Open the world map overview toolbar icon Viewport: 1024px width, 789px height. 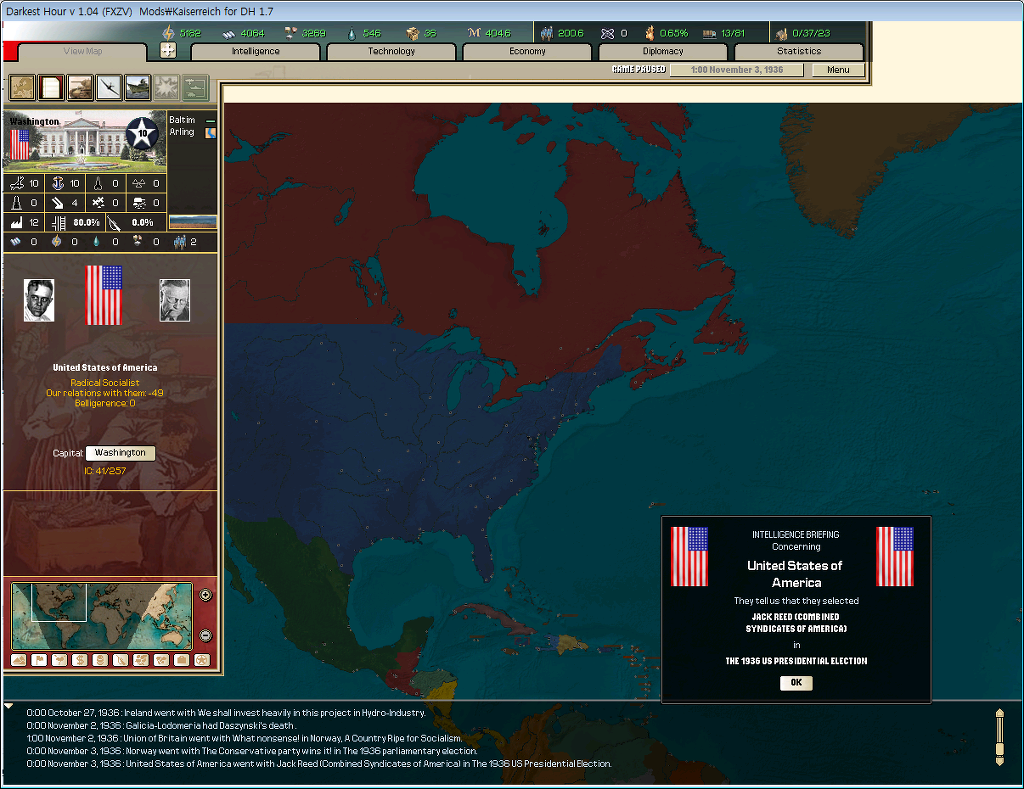pos(22,87)
